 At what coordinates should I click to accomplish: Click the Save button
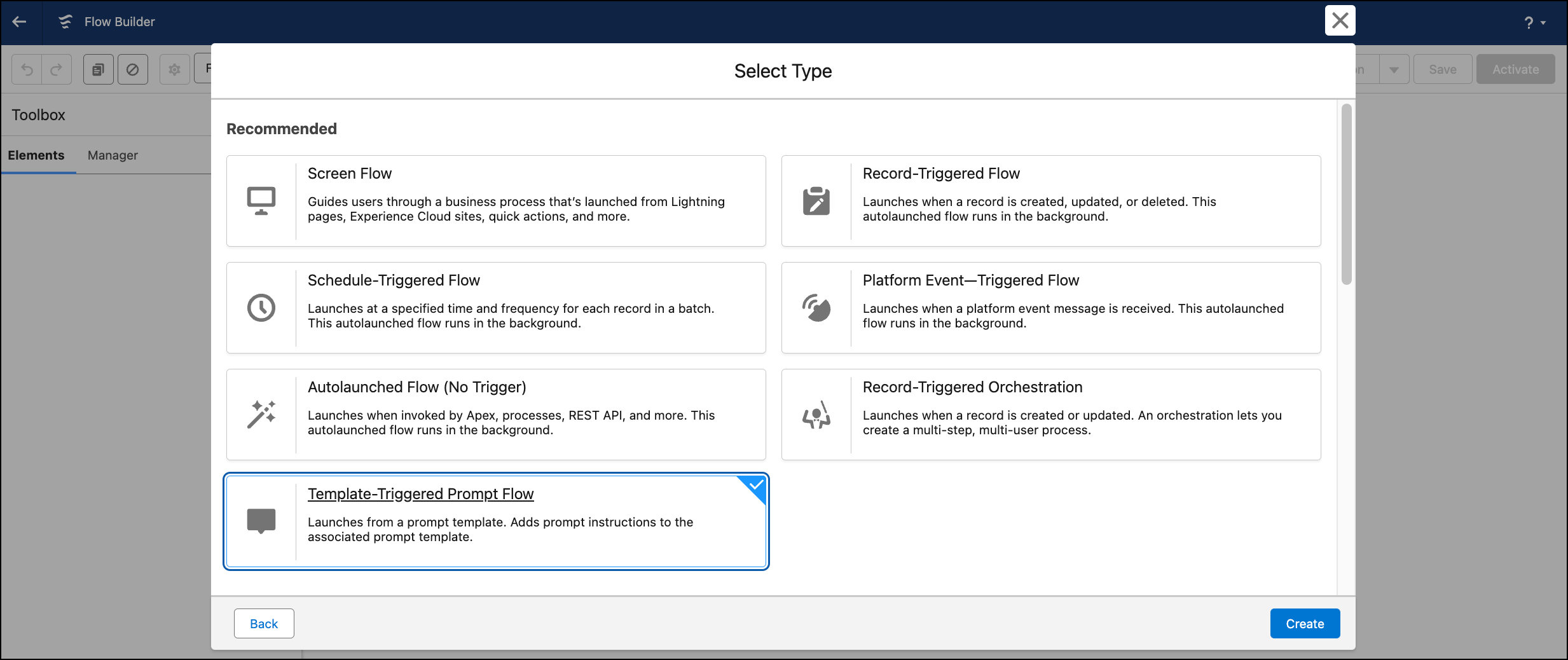pos(1443,69)
